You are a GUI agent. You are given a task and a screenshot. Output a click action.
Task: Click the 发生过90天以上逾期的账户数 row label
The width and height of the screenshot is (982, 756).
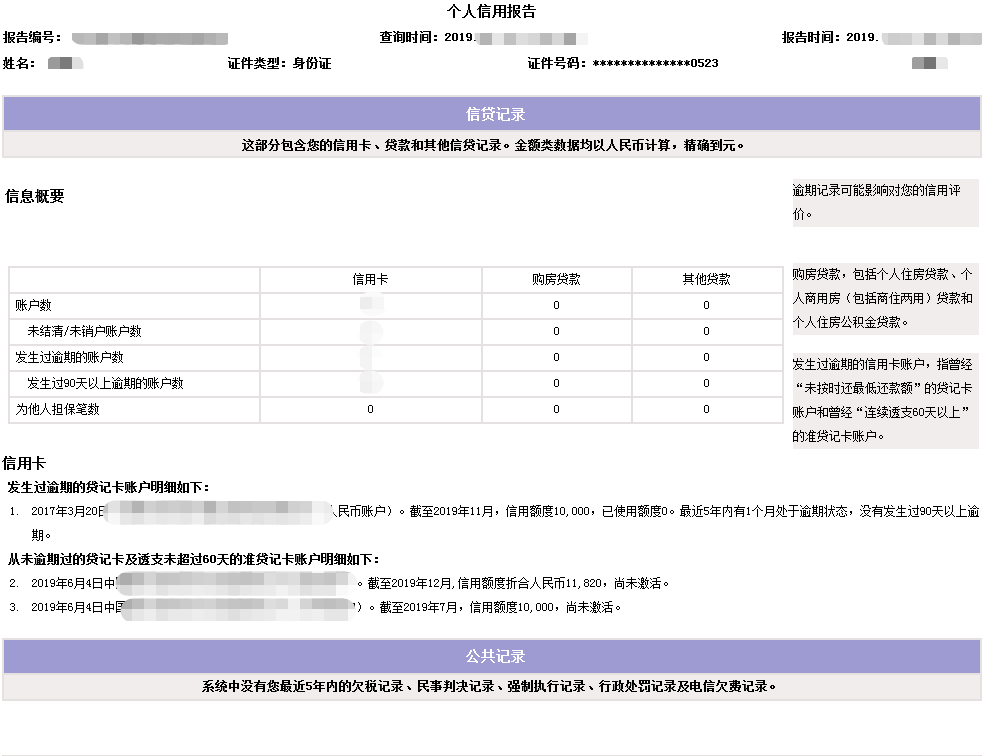click(x=105, y=383)
